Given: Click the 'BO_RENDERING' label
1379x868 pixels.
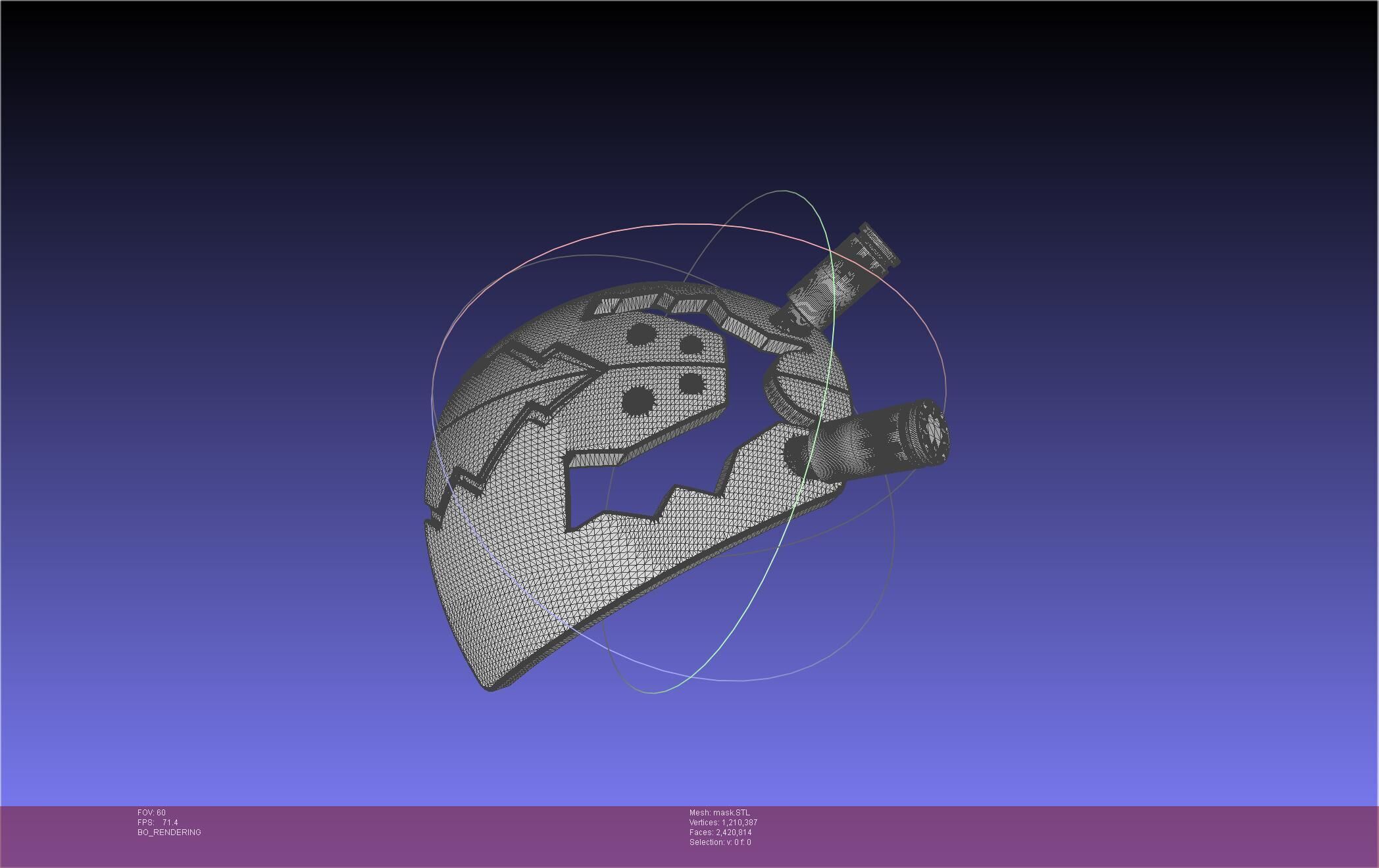Looking at the screenshot, I should (x=169, y=832).
